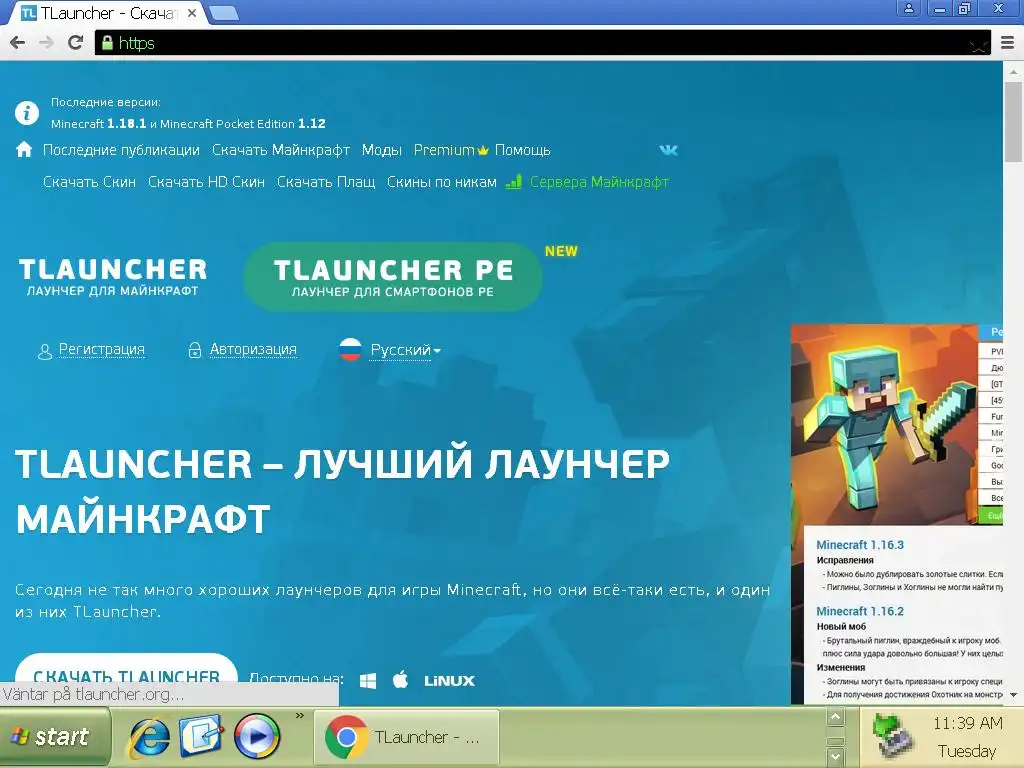Open Скачать Плащ link
Screen dimensions: 1024x768
click(326, 182)
